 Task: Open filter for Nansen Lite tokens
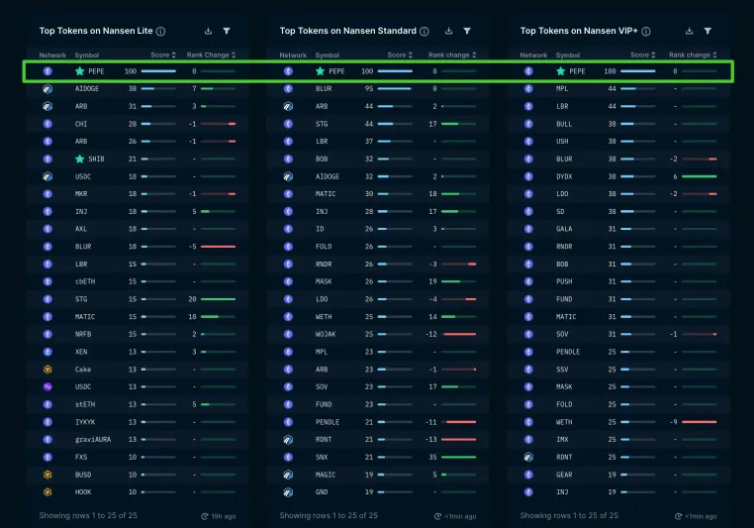(x=226, y=31)
